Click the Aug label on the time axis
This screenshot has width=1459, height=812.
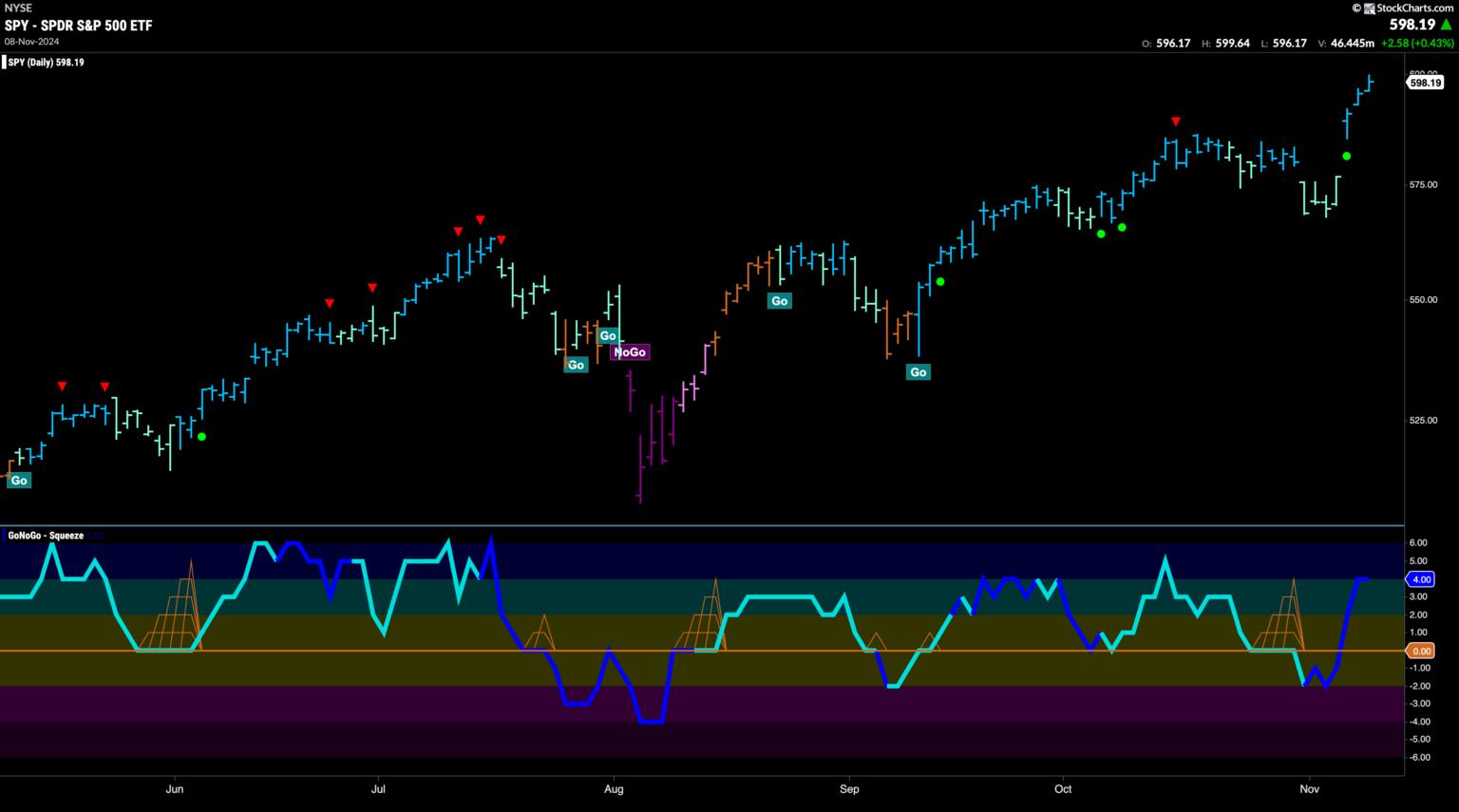(614, 789)
